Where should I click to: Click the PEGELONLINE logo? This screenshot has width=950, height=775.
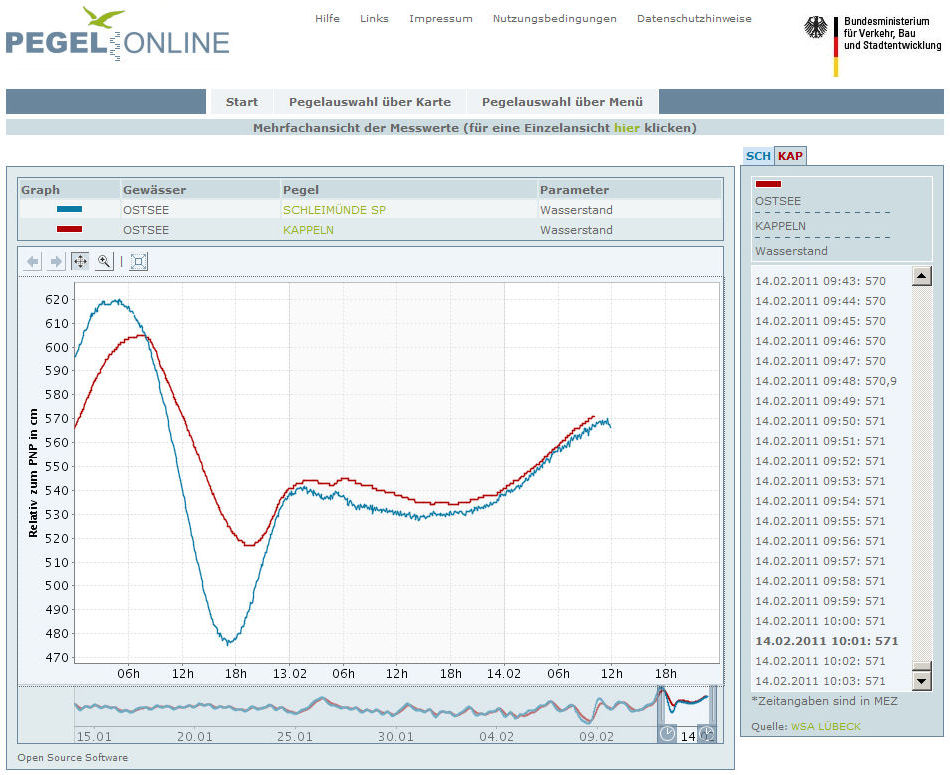pos(117,36)
